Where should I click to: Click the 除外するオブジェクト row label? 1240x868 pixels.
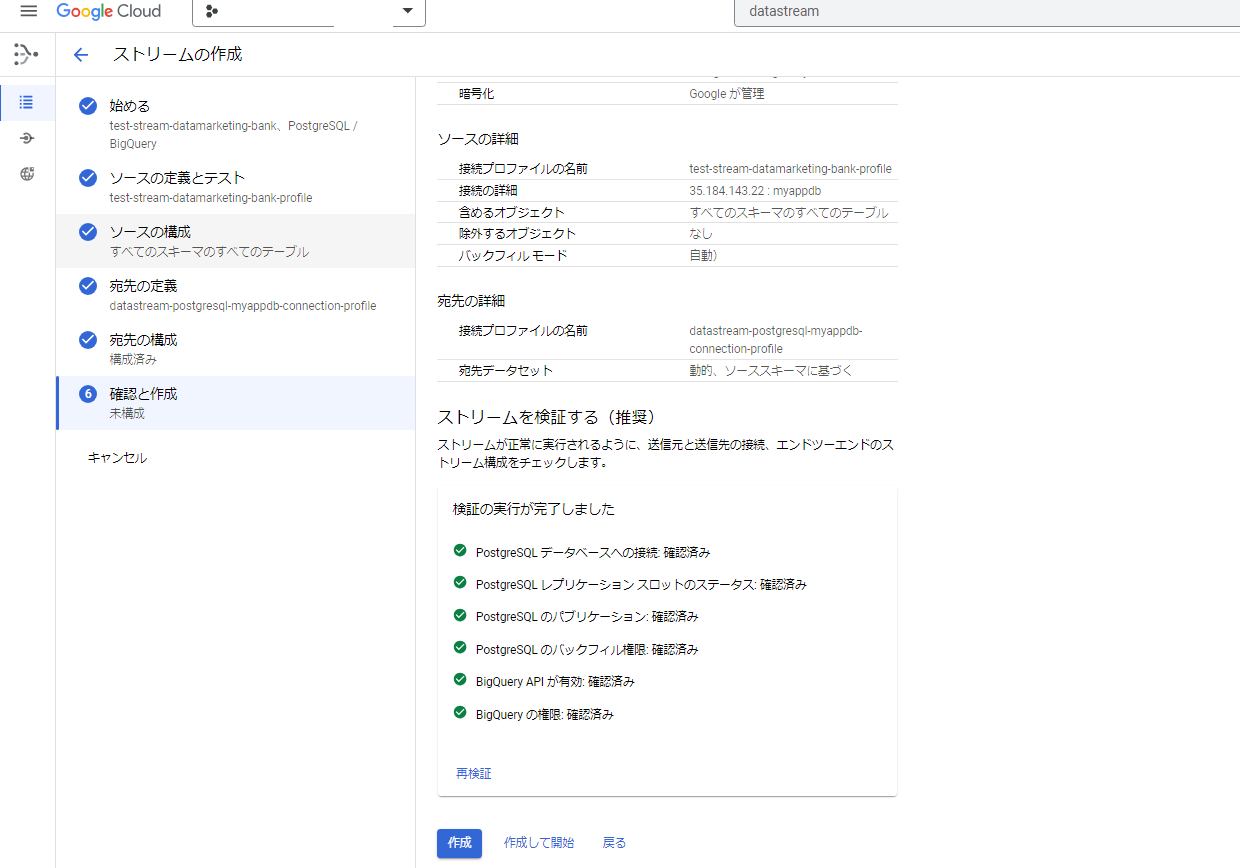(517, 234)
